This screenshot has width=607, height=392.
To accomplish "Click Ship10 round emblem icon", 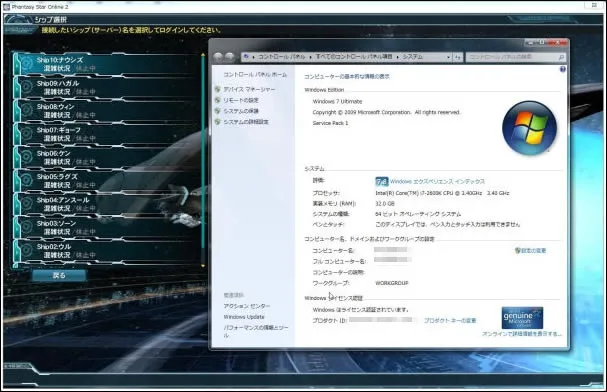I will coord(26,64).
